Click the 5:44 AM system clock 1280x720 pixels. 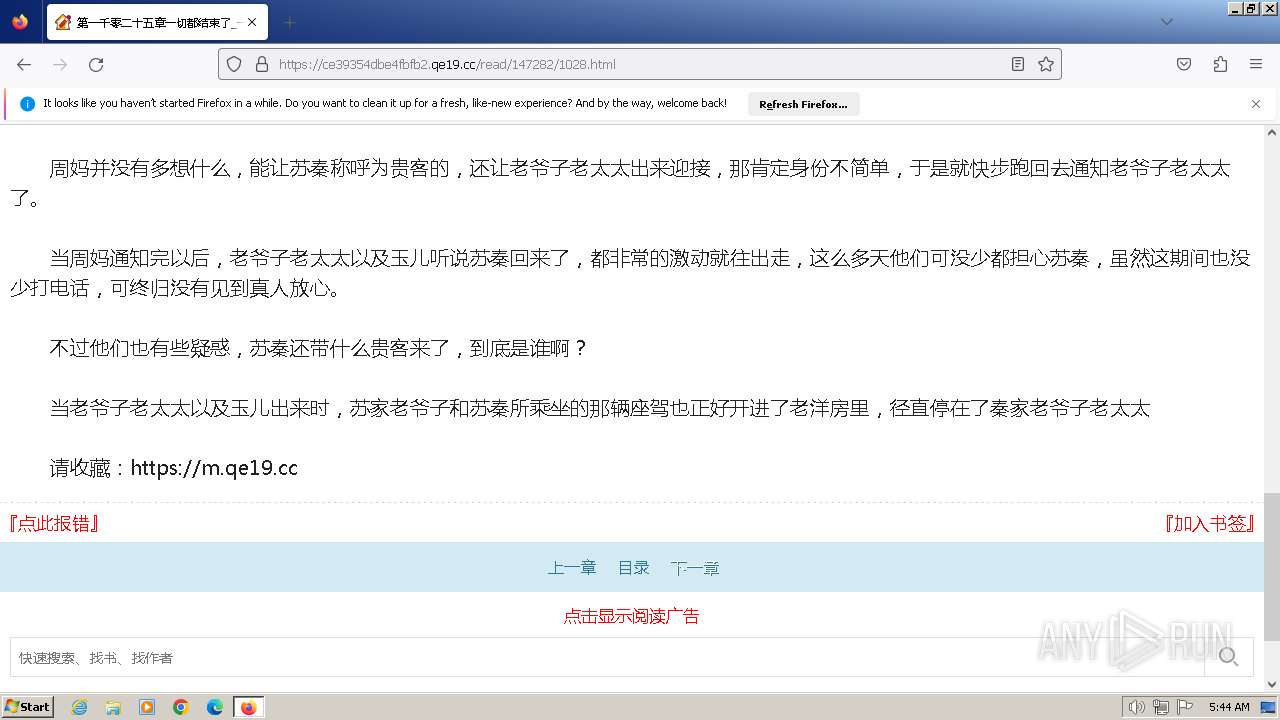click(1229, 707)
